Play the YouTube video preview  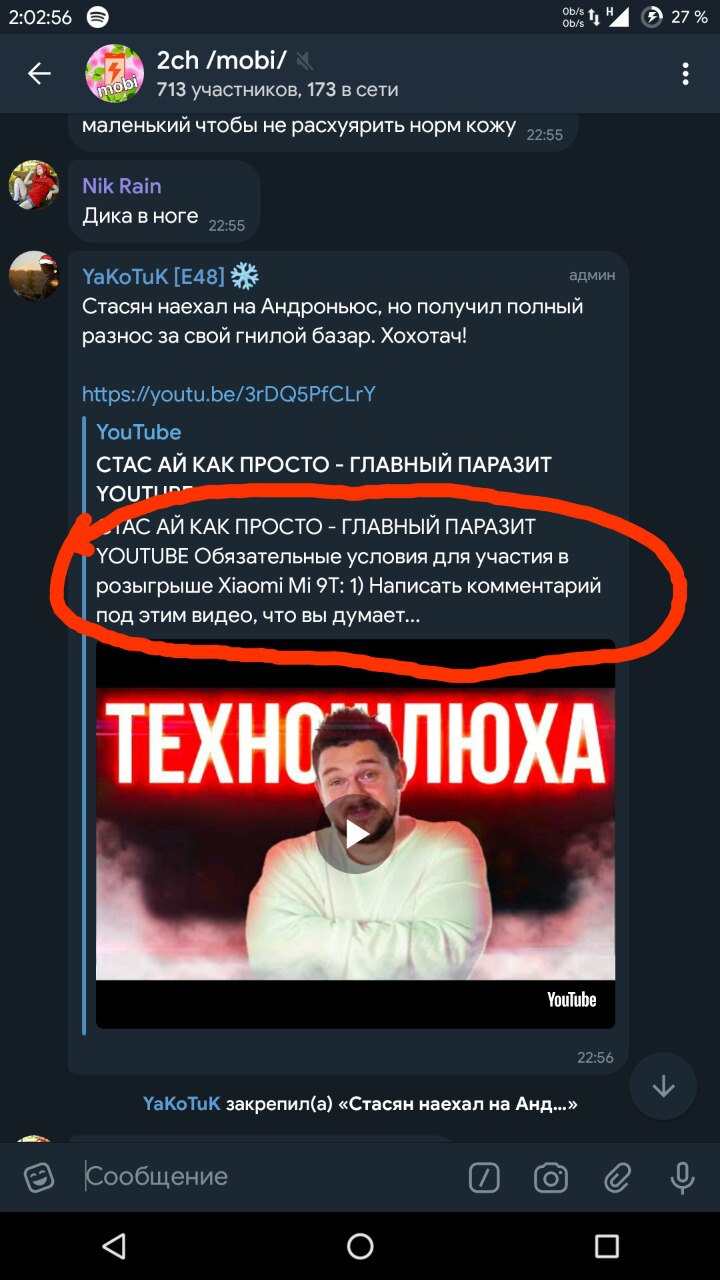click(x=356, y=834)
